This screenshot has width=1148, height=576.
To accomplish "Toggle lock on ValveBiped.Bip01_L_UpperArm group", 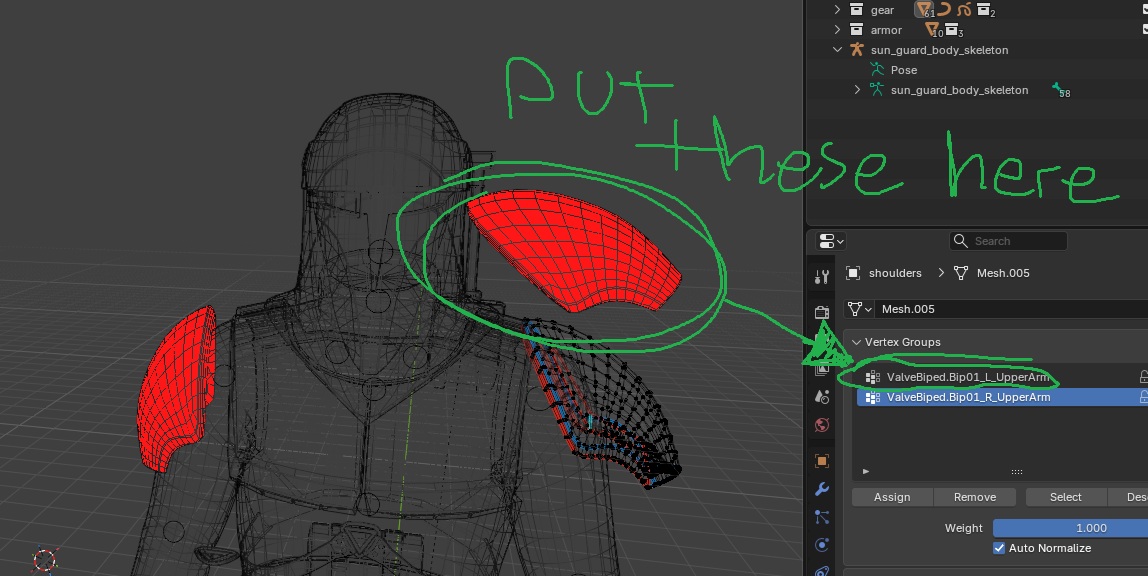I will [1143, 377].
